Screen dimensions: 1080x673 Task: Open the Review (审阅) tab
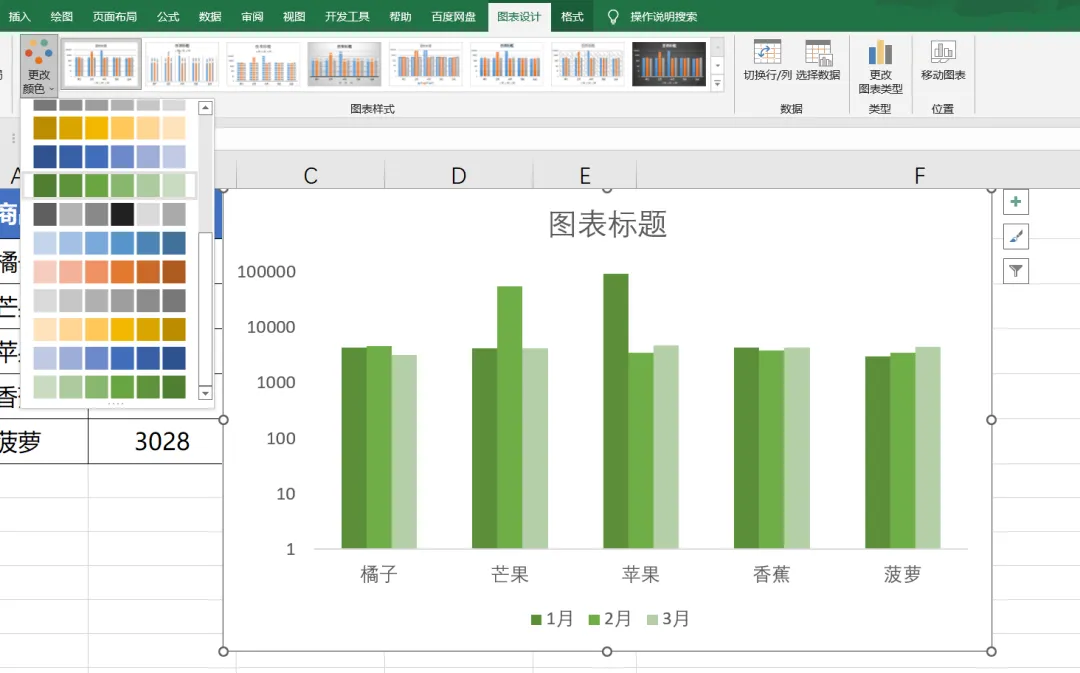coord(252,17)
